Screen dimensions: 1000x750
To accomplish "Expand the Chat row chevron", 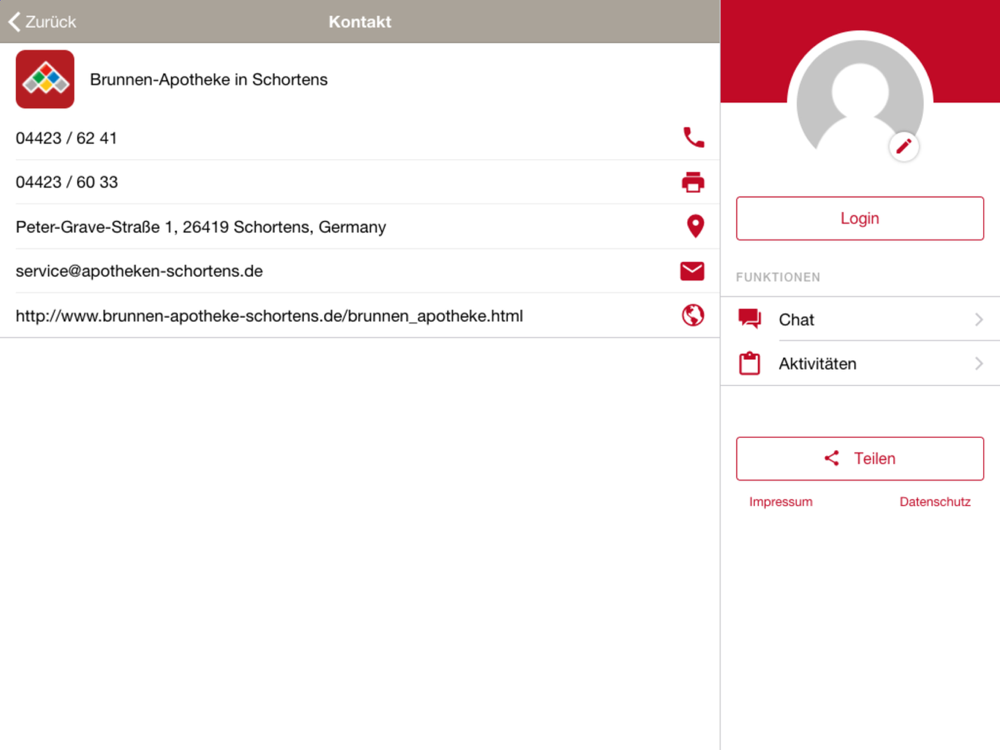I will 979,319.
